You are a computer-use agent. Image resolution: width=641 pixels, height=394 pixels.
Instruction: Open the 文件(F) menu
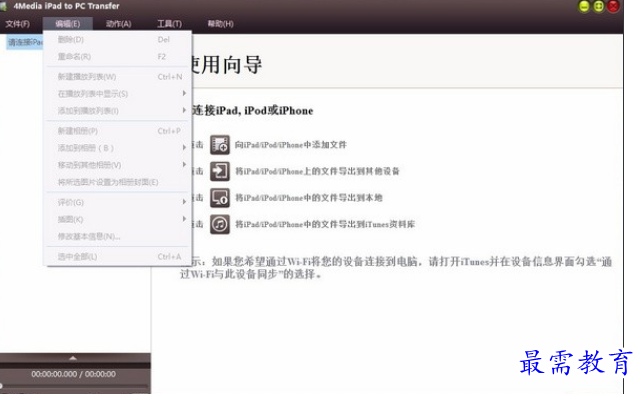pos(18,24)
